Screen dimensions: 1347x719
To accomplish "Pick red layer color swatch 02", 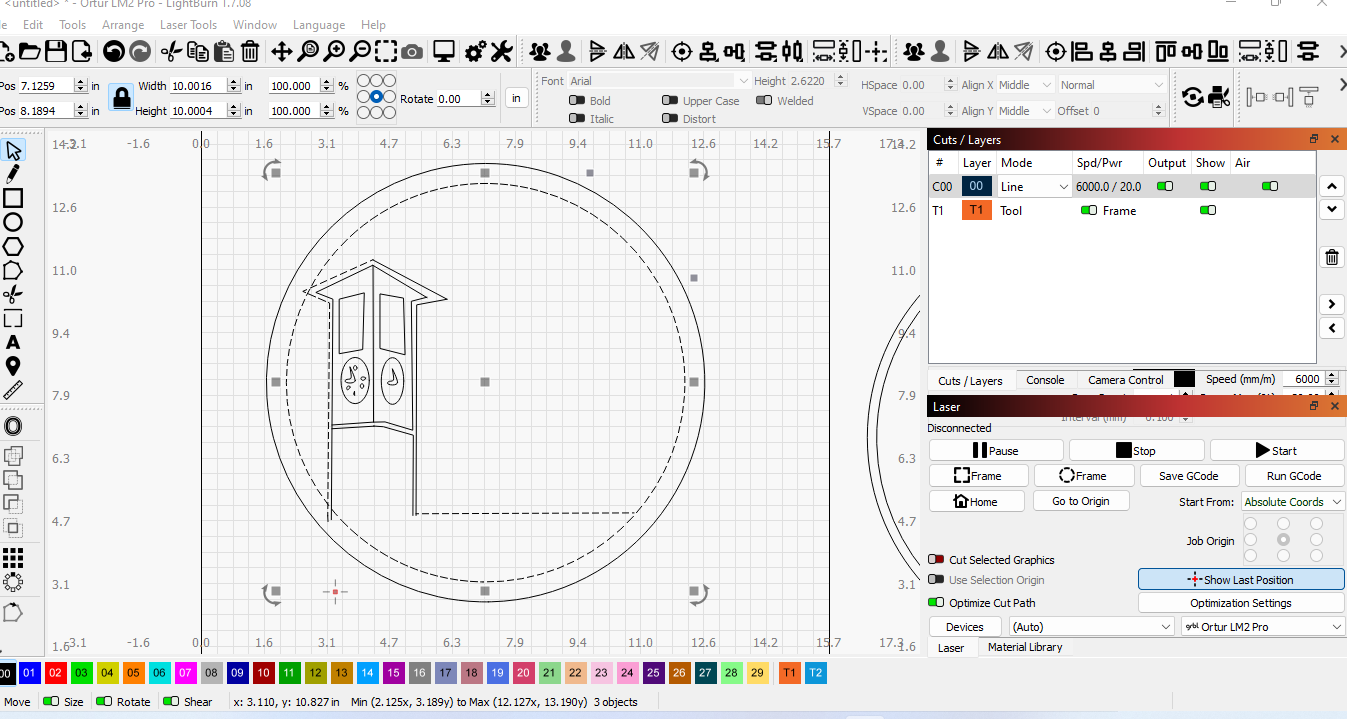I will pyautogui.click(x=55, y=673).
